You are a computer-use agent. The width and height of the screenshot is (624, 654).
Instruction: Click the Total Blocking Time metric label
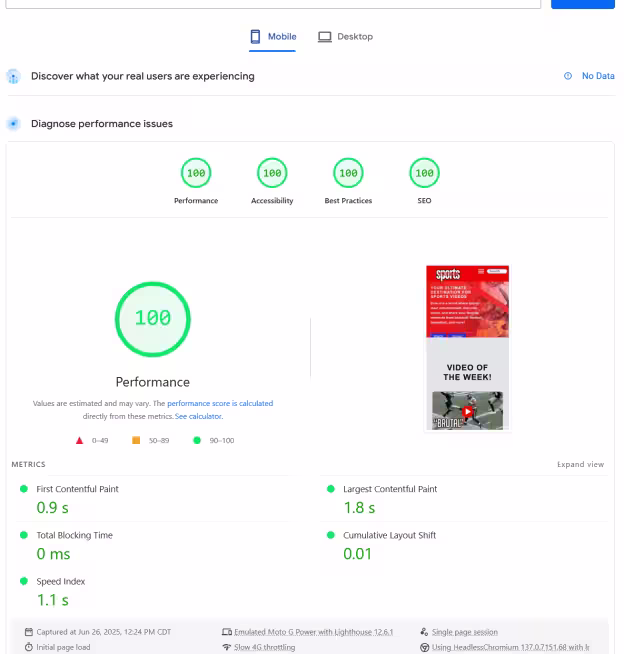click(74, 535)
